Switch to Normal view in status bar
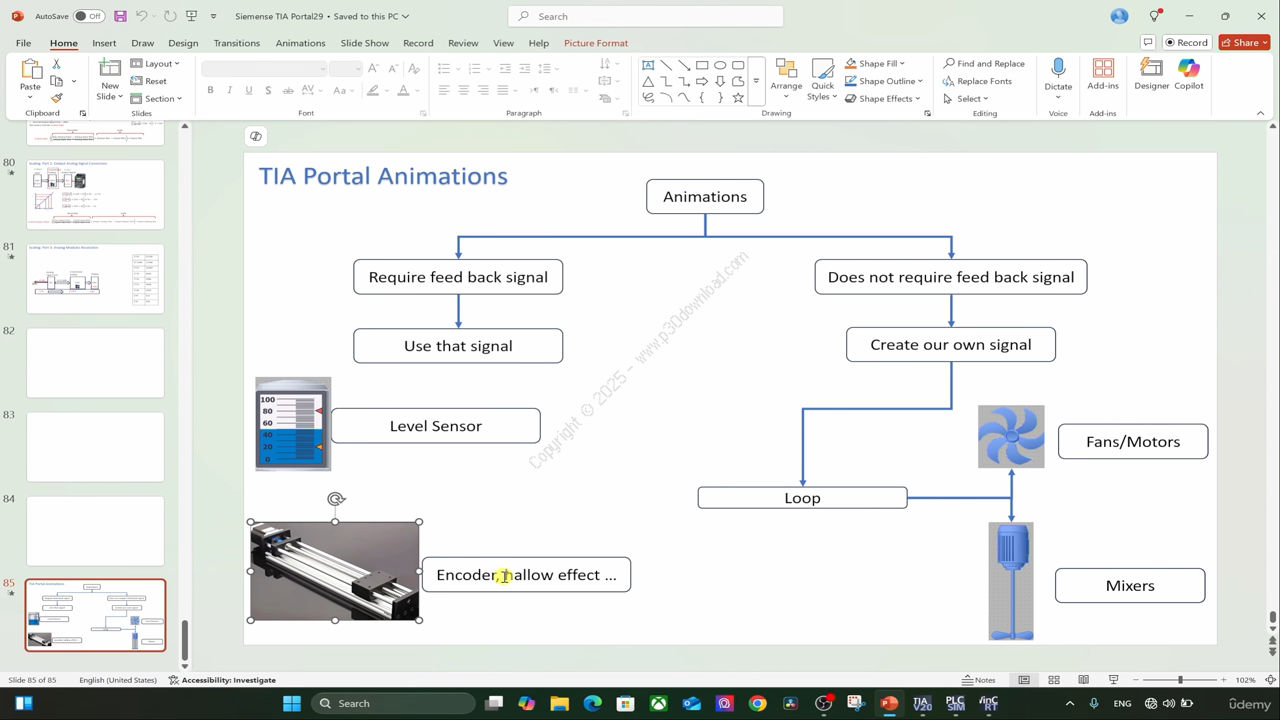The height and width of the screenshot is (720, 1280). 1024,680
